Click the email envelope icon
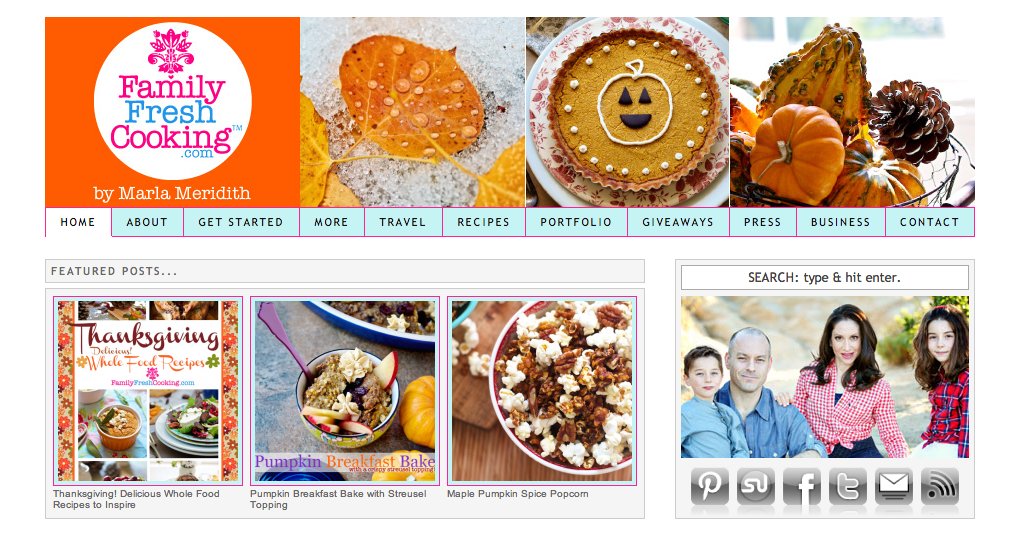Viewport: 1017px width, 540px height. [894, 486]
